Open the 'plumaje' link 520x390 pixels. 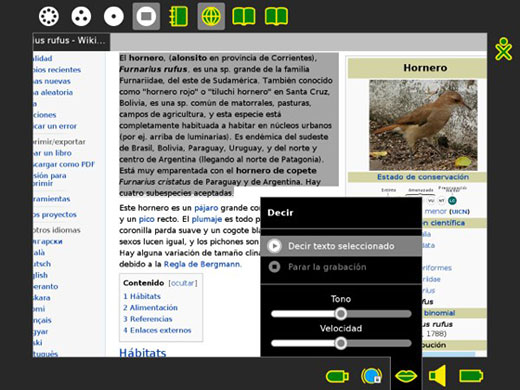pyautogui.click(x=207, y=219)
